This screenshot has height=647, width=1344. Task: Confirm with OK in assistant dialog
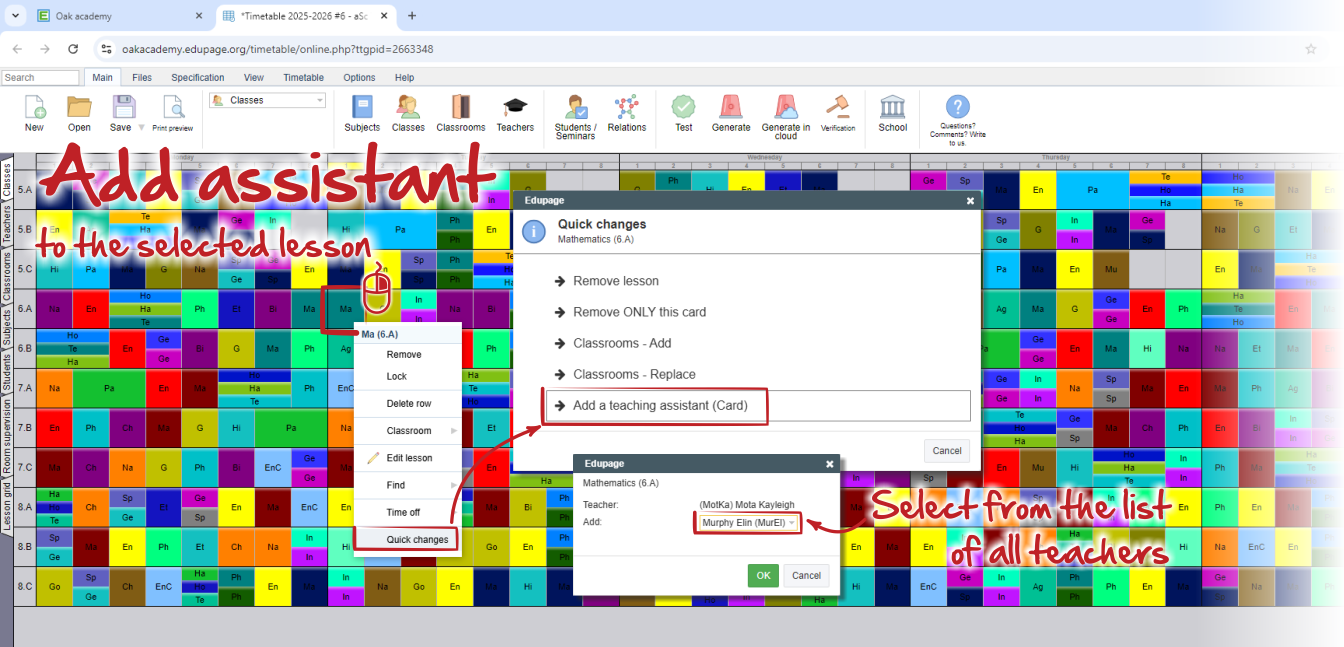coord(763,576)
